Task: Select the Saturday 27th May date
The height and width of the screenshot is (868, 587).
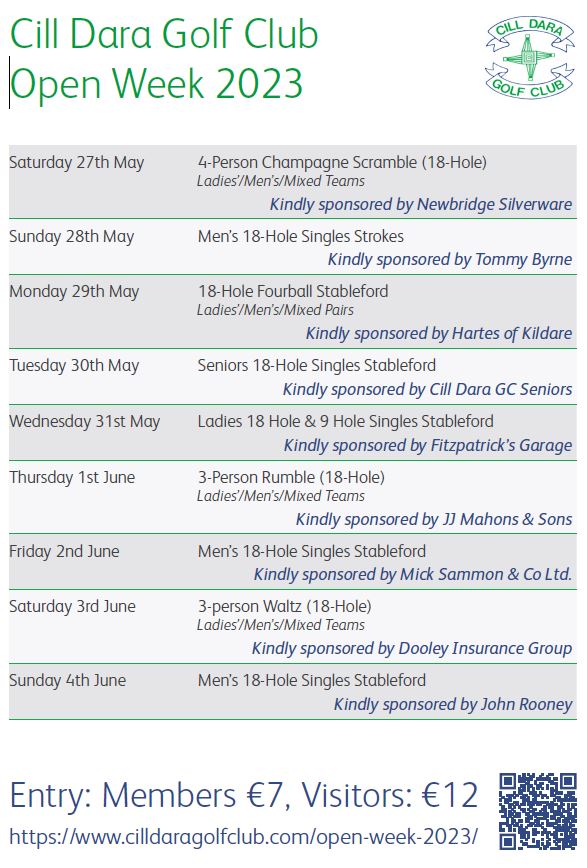Action: click(x=76, y=163)
